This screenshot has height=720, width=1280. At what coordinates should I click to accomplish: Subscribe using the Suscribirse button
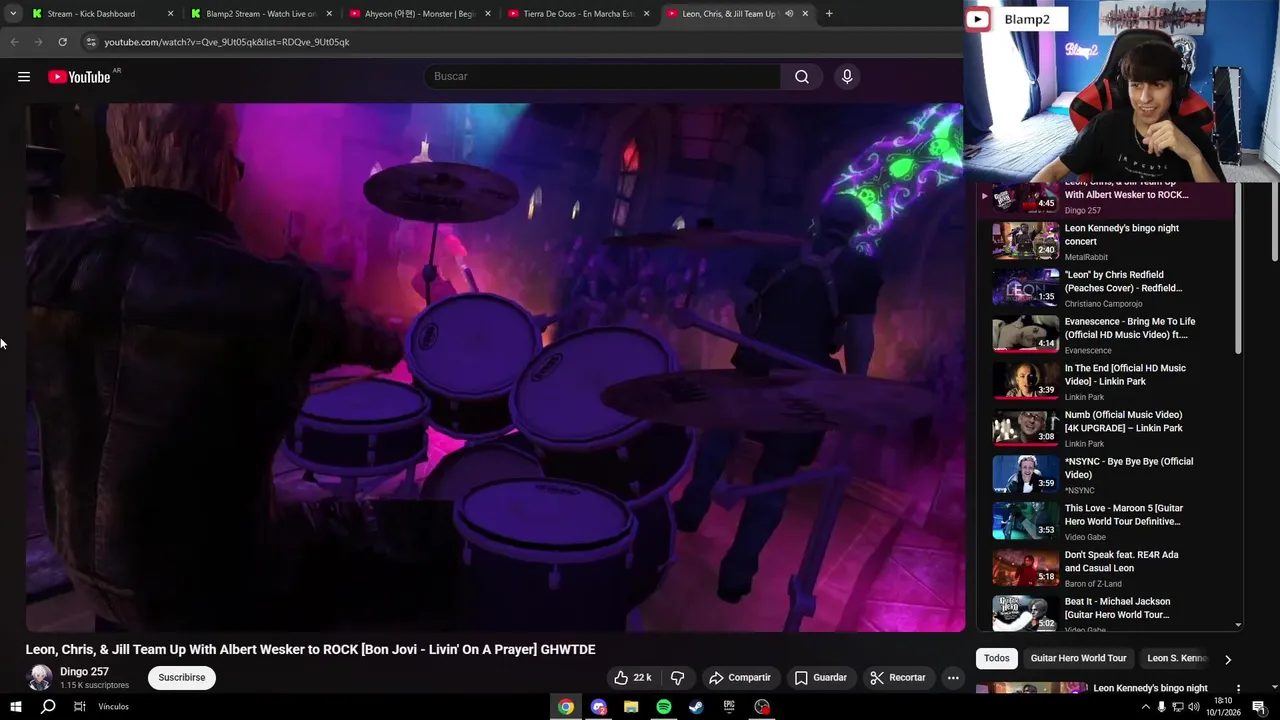(181, 678)
